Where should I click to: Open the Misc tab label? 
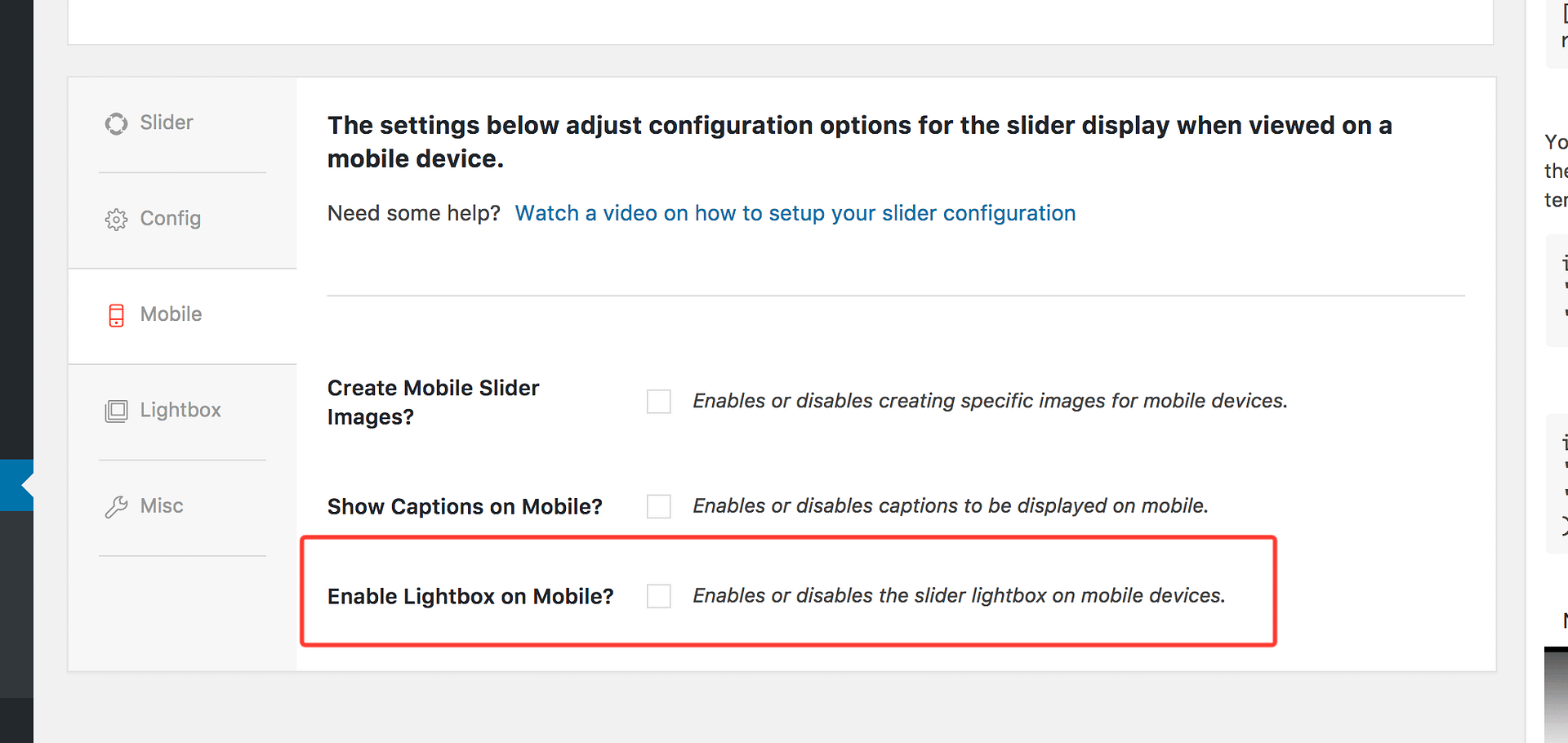tap(162, 506)
